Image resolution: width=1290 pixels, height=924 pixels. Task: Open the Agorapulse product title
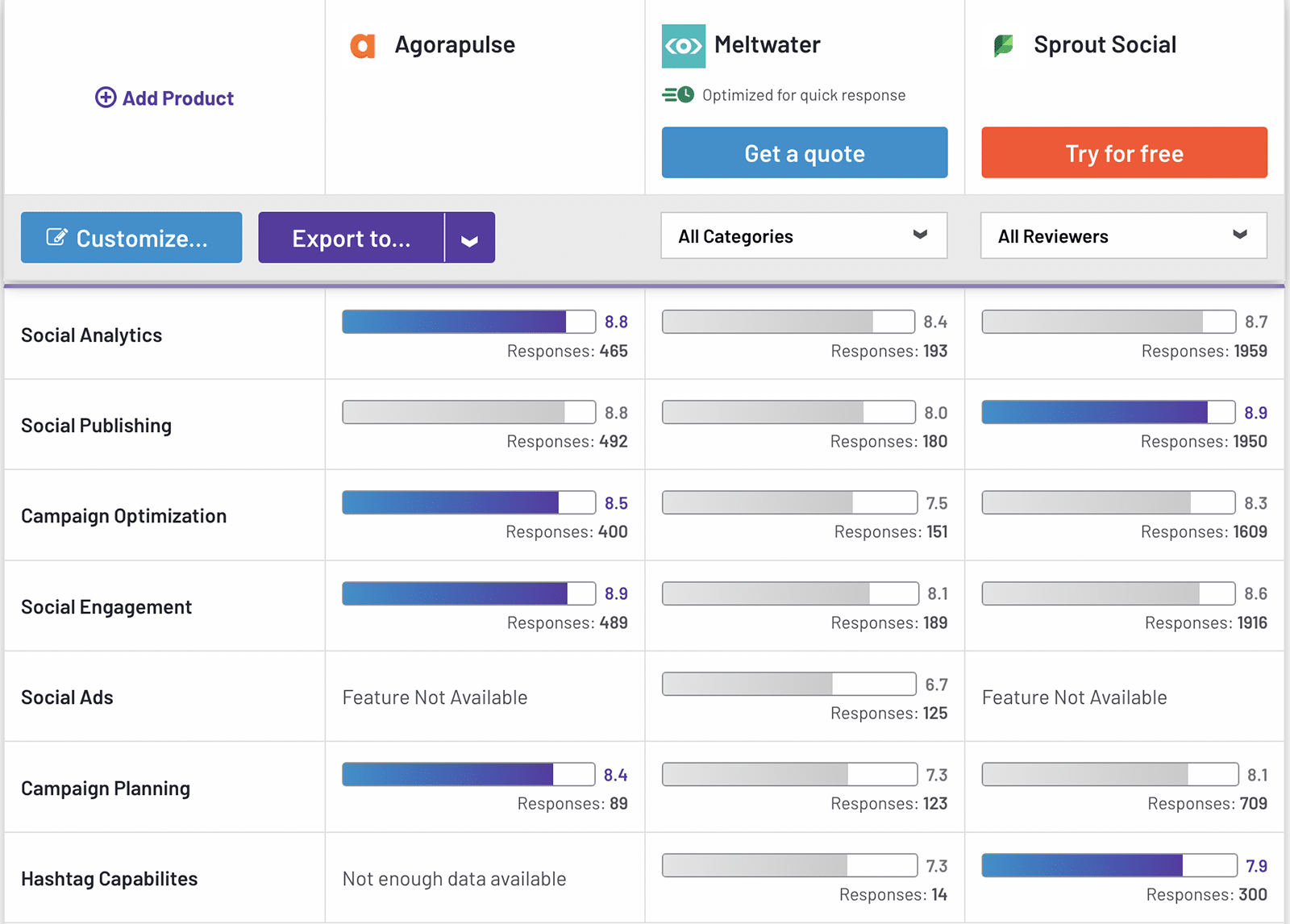click(x=455, y=45)
